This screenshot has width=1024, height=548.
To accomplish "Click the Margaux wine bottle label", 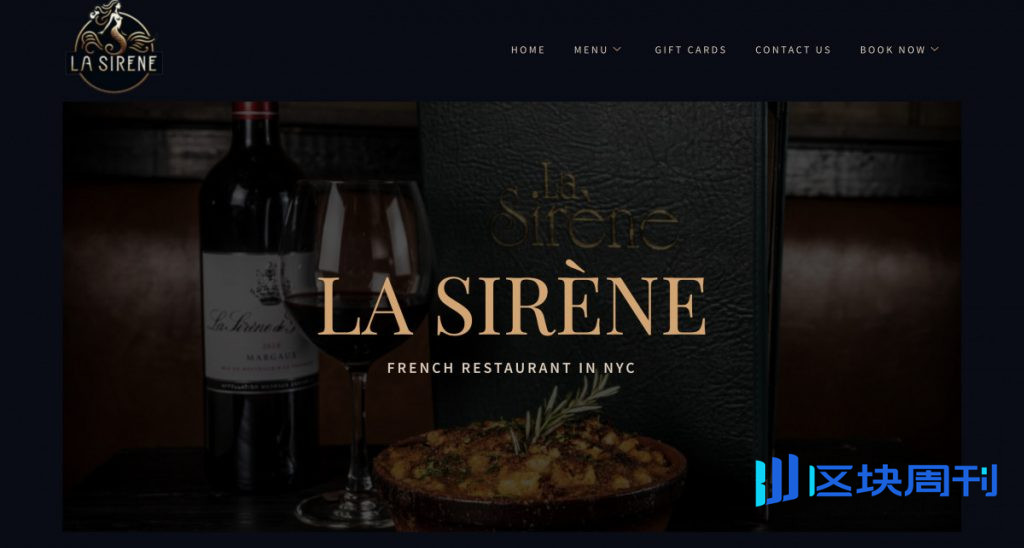I will 258,322.
